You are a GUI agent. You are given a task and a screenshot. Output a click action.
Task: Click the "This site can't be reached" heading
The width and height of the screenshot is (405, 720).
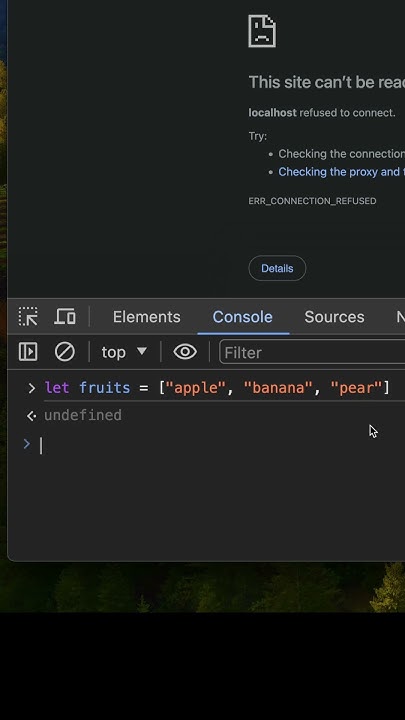(x=326, y=82)
